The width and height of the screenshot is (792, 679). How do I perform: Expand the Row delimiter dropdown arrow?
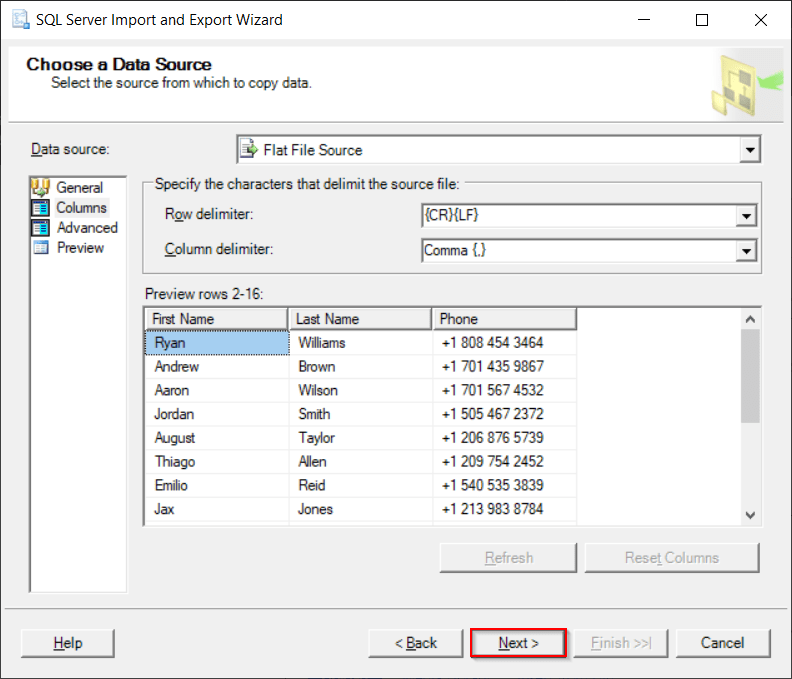point(746,216)
